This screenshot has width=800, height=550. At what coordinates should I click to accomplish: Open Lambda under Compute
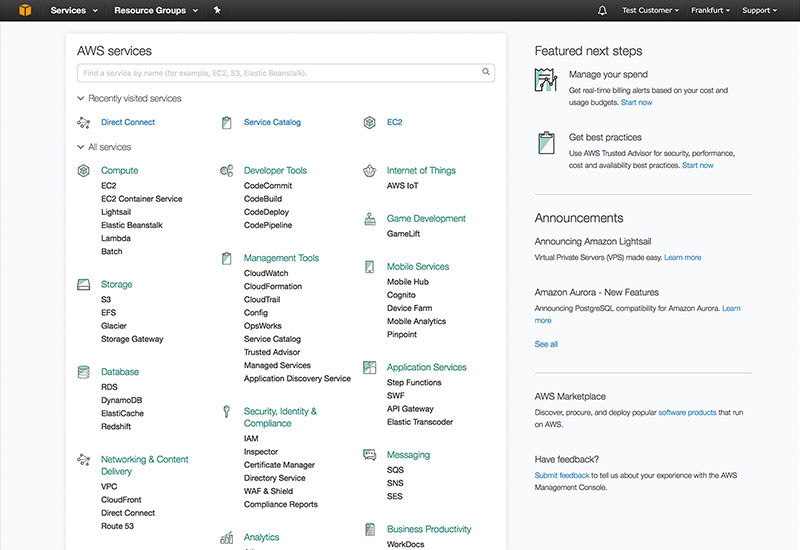point(116,238)
